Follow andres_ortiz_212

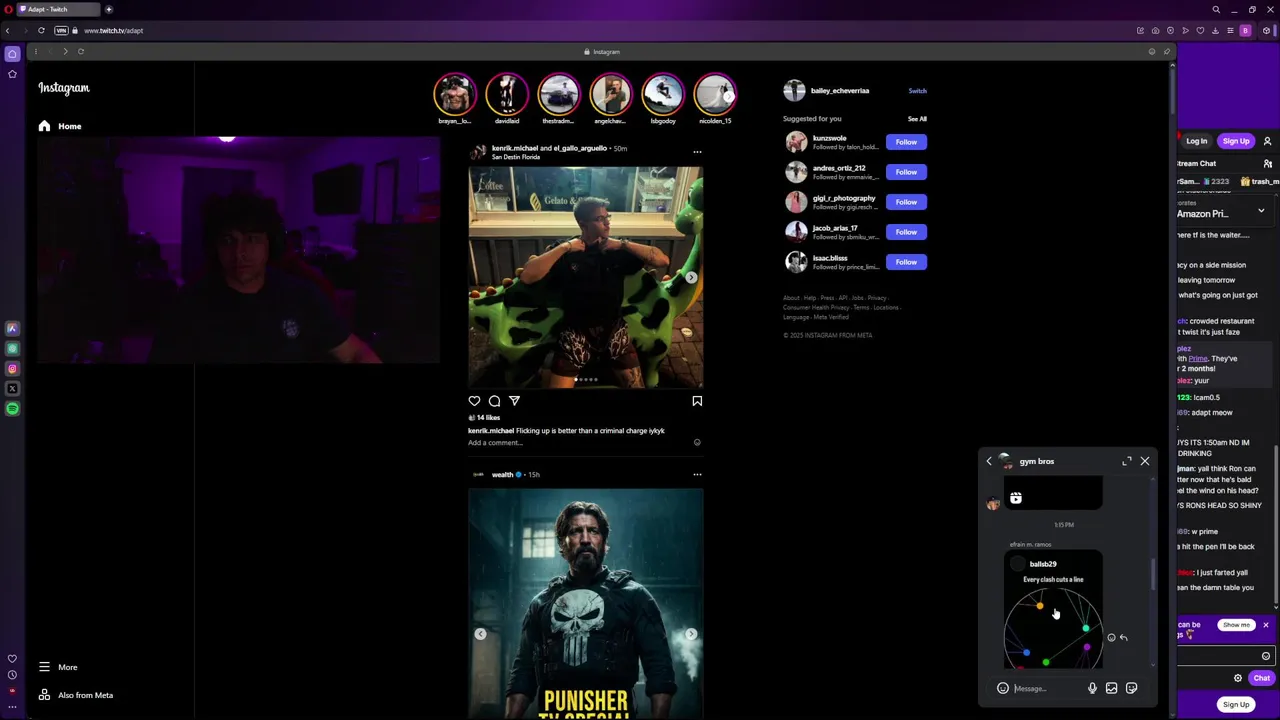click(906, 172)
